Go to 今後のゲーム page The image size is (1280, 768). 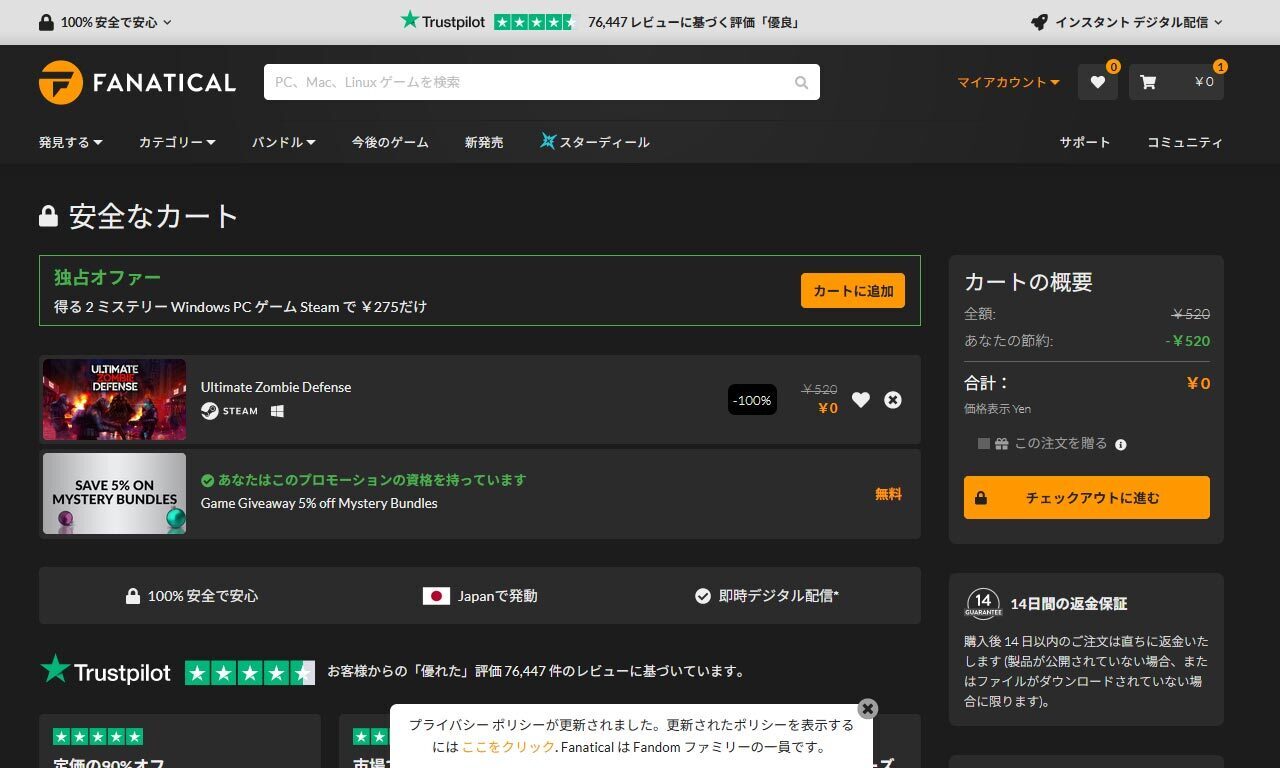click(390, 142)
